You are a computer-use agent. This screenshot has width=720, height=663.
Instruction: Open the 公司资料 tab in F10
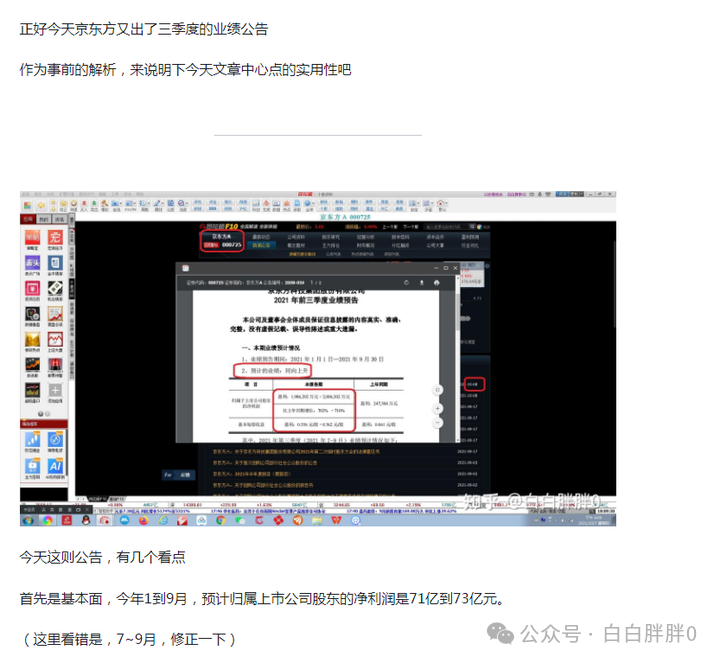(x=296, y=237)
